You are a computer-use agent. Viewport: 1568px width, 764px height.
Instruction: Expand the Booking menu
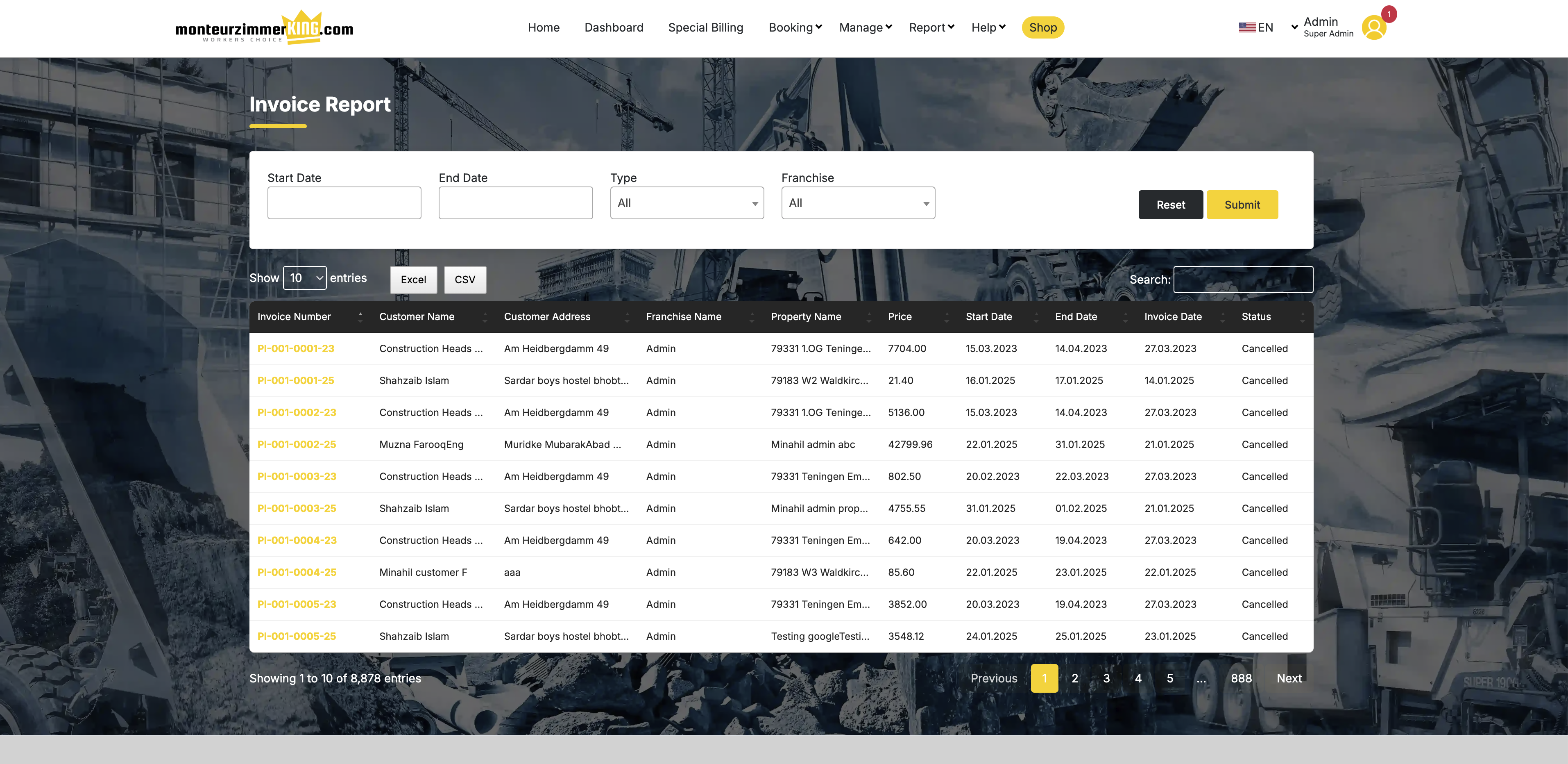tap(795, 27)
